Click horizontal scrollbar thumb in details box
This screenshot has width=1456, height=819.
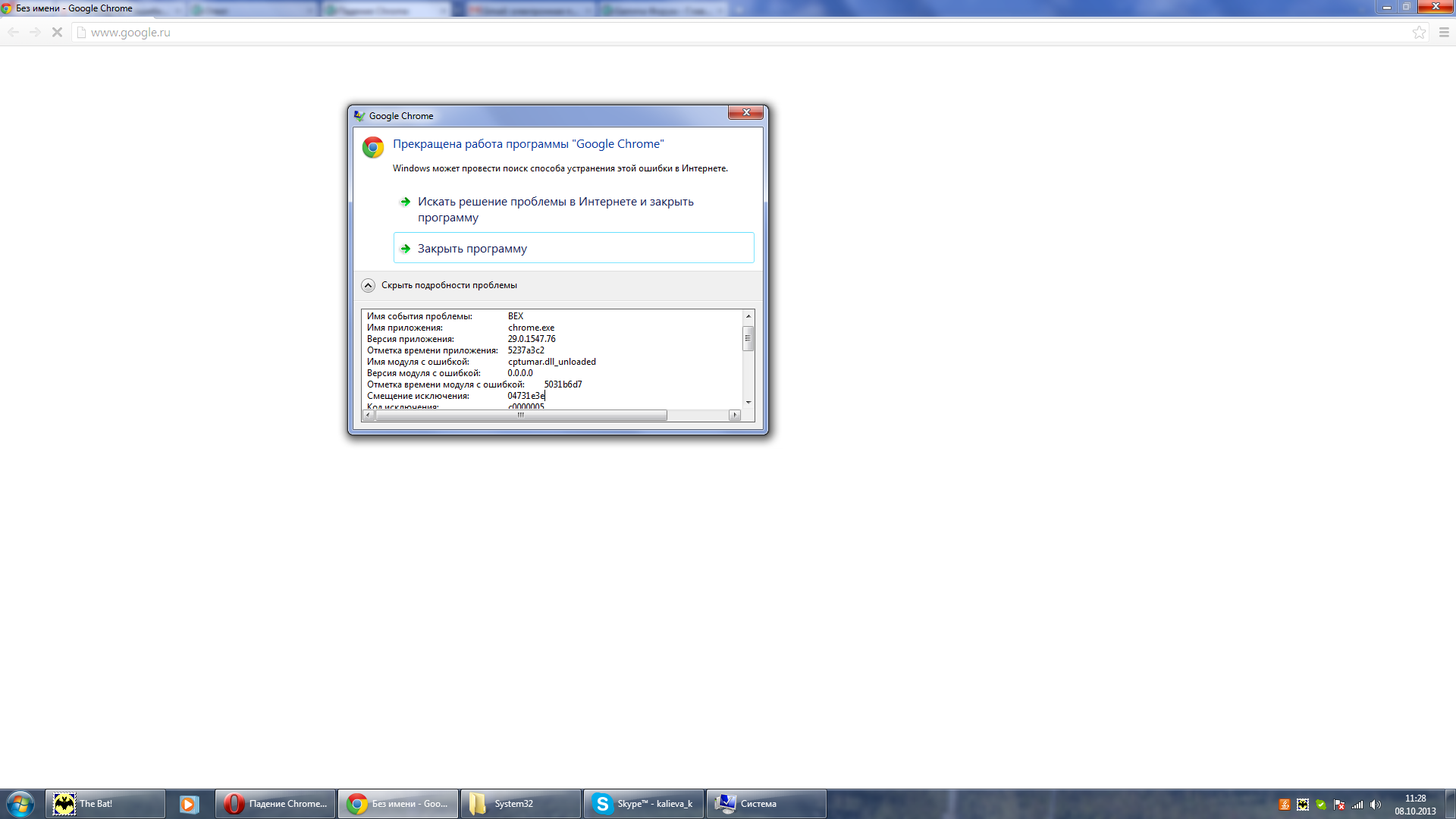520,415
